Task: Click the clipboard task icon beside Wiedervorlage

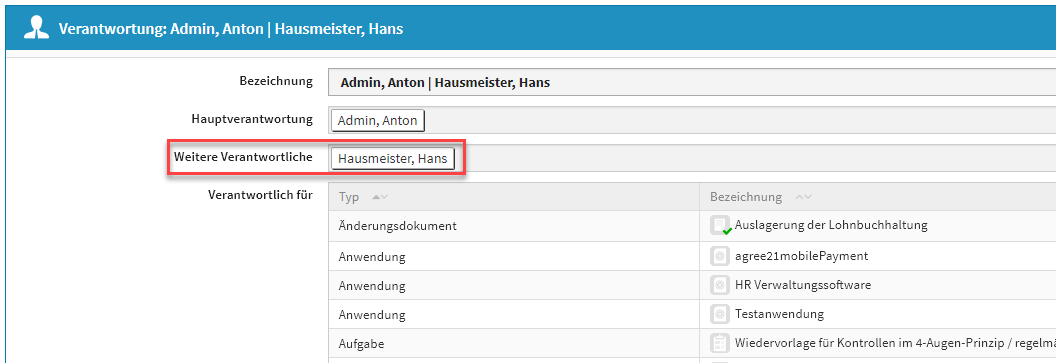Action: click(720, 343)
